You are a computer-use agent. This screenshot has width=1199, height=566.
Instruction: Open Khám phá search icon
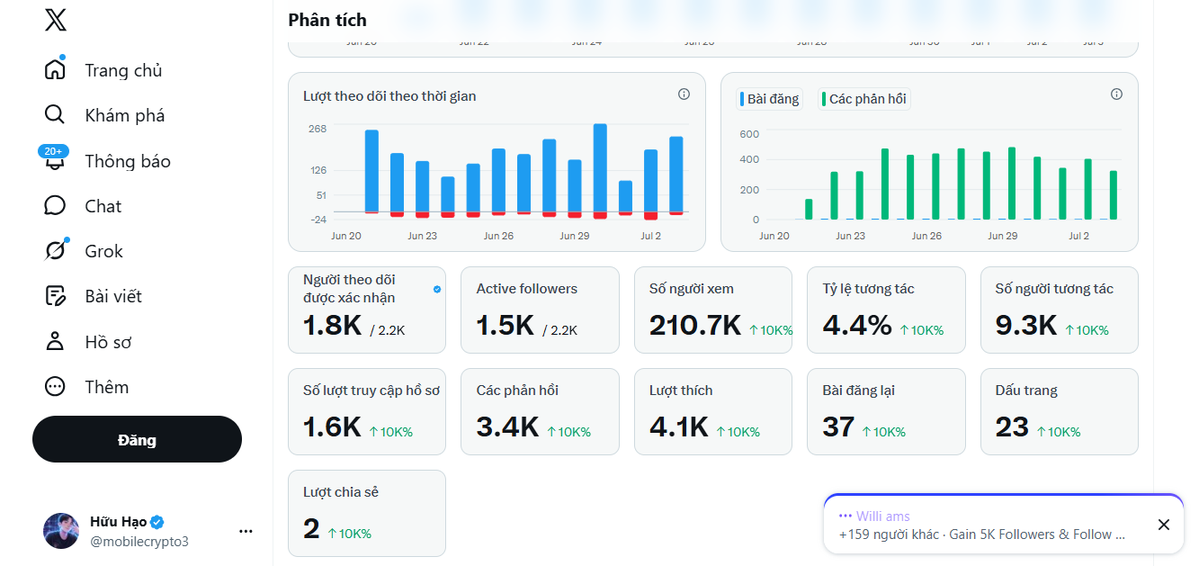click(x=55, y=115)
